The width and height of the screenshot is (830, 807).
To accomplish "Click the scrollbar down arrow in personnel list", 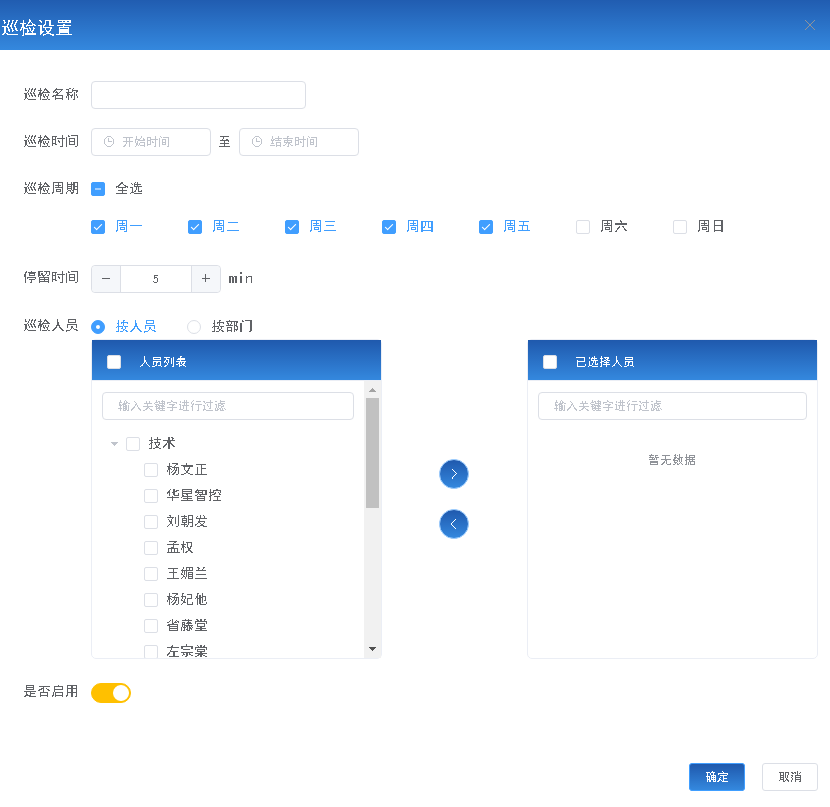I will pyautogui.click(x=374, y=650).
